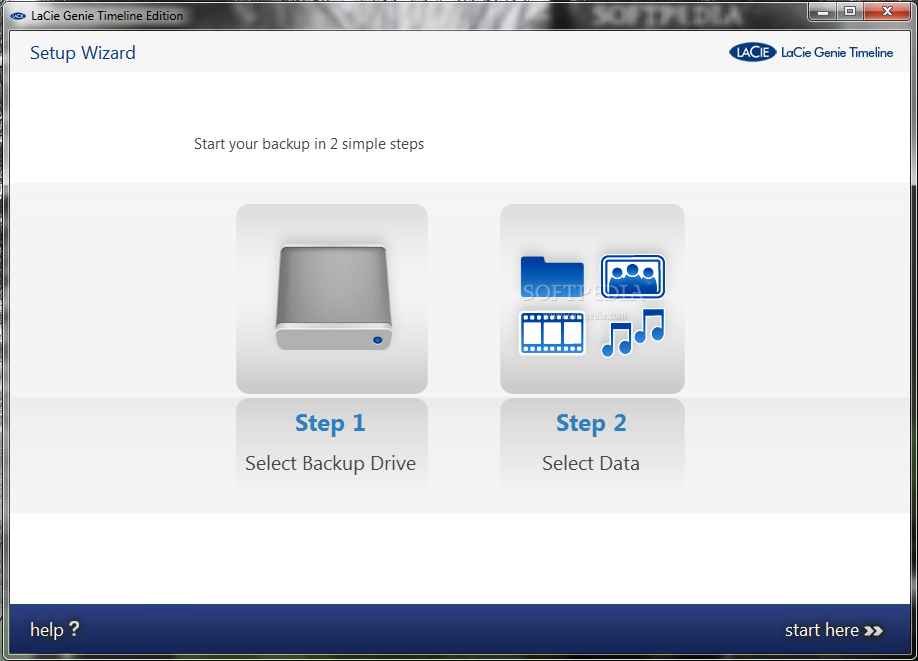Click the photos people icon

coord(633,276)
